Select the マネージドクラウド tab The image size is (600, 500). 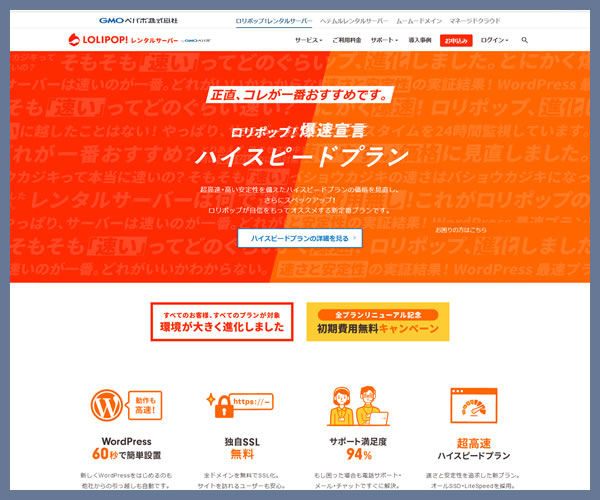[x=475, y=21]
